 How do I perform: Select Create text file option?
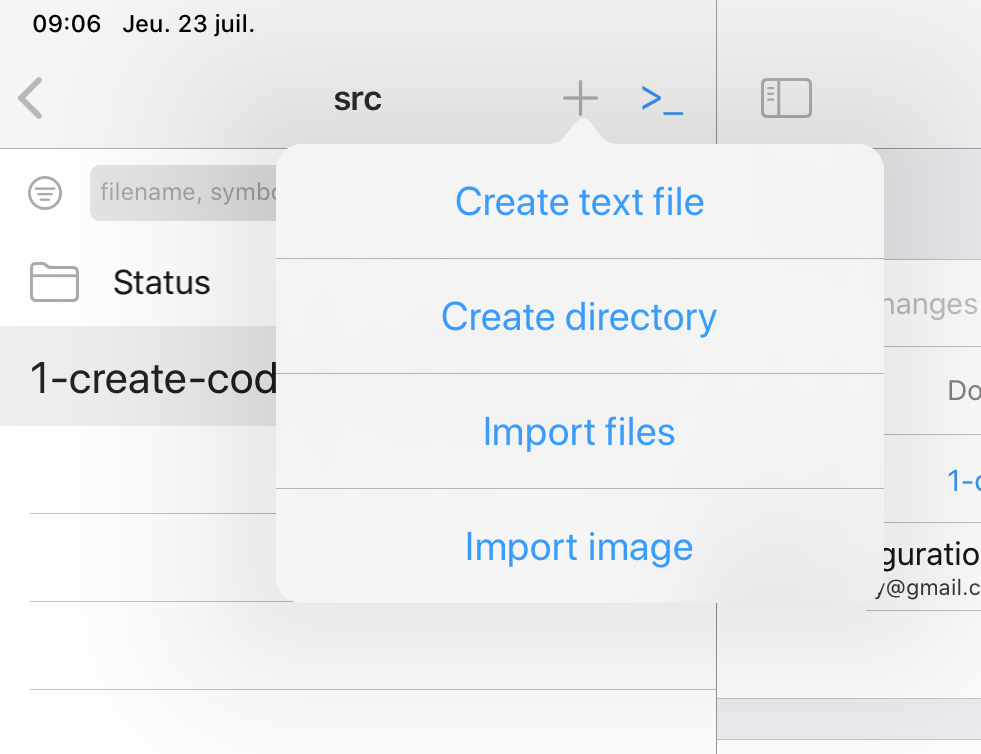tap(579, 202)
